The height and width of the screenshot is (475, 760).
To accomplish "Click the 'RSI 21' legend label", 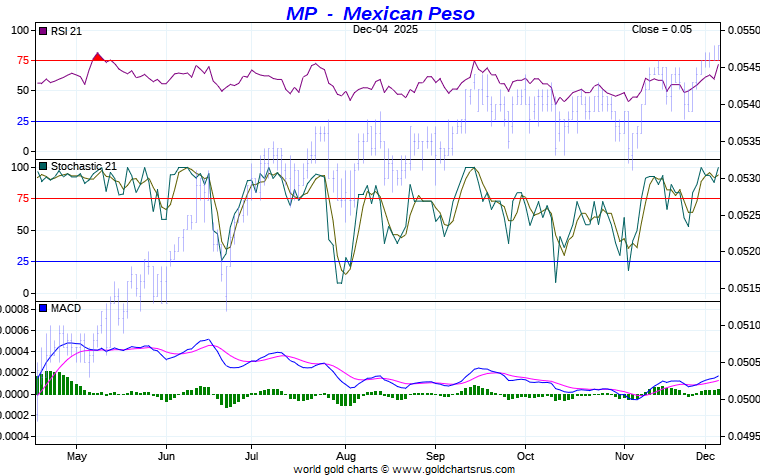I will click(x=66, y=31).
